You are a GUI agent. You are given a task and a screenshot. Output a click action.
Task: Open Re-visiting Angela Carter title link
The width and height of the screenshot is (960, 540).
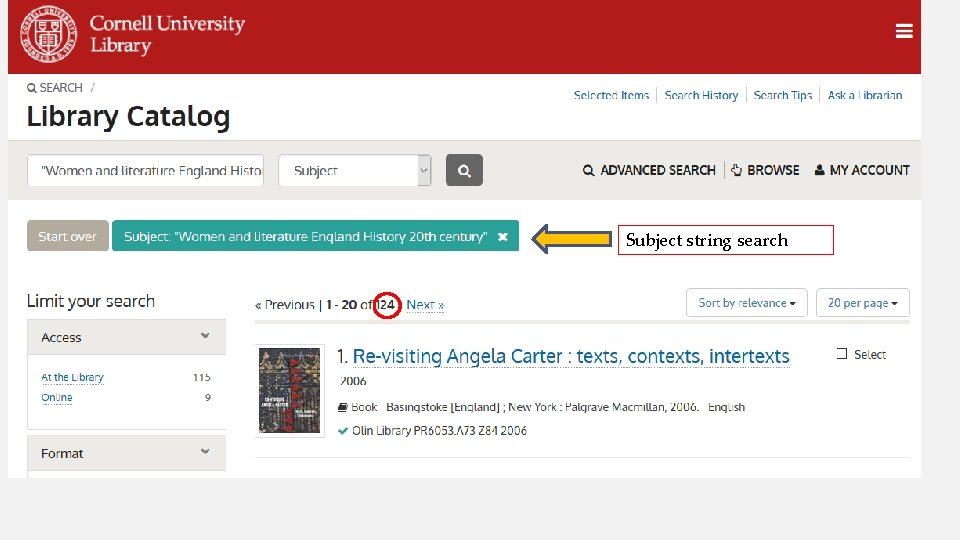point(571,356)
